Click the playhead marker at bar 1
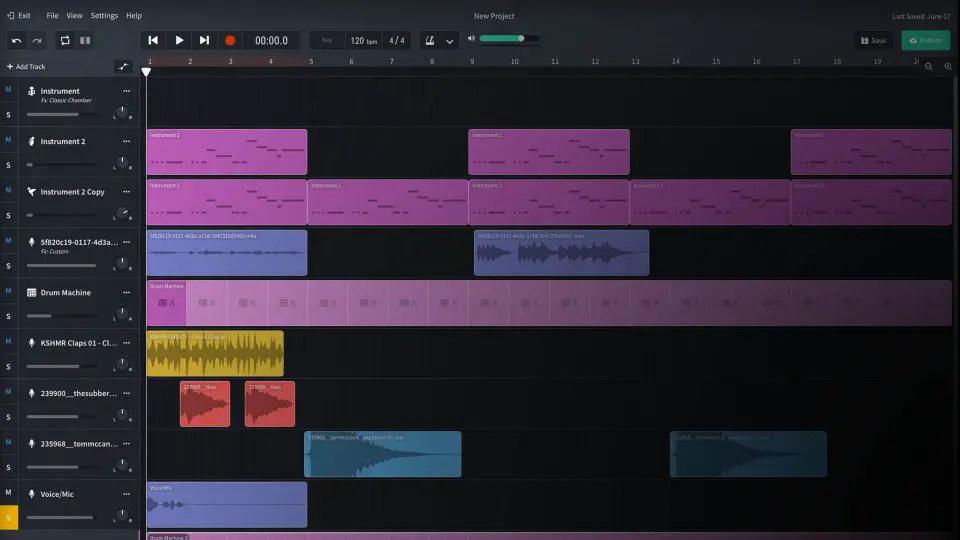960x540 pixels. tap(146, 72)
